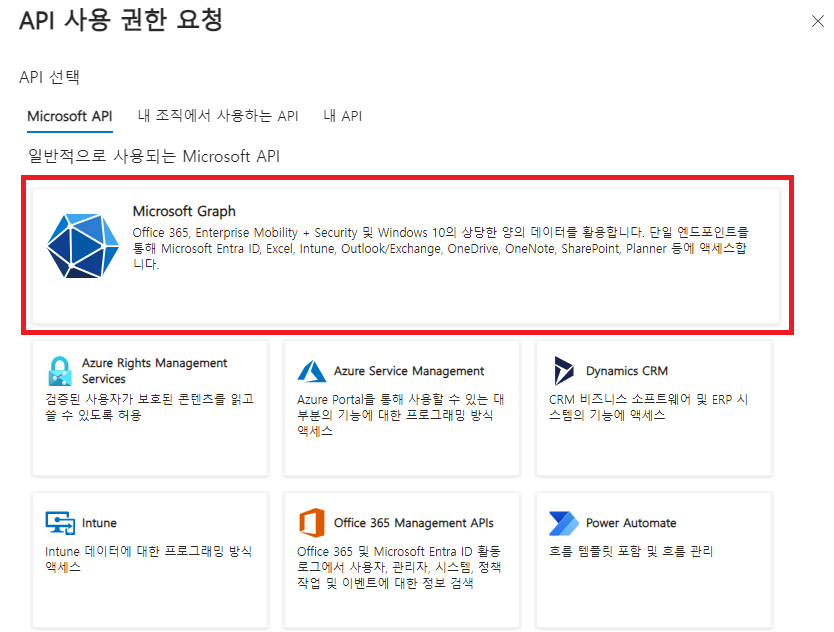Switch to the Microsoft API tab

[70, 116]
